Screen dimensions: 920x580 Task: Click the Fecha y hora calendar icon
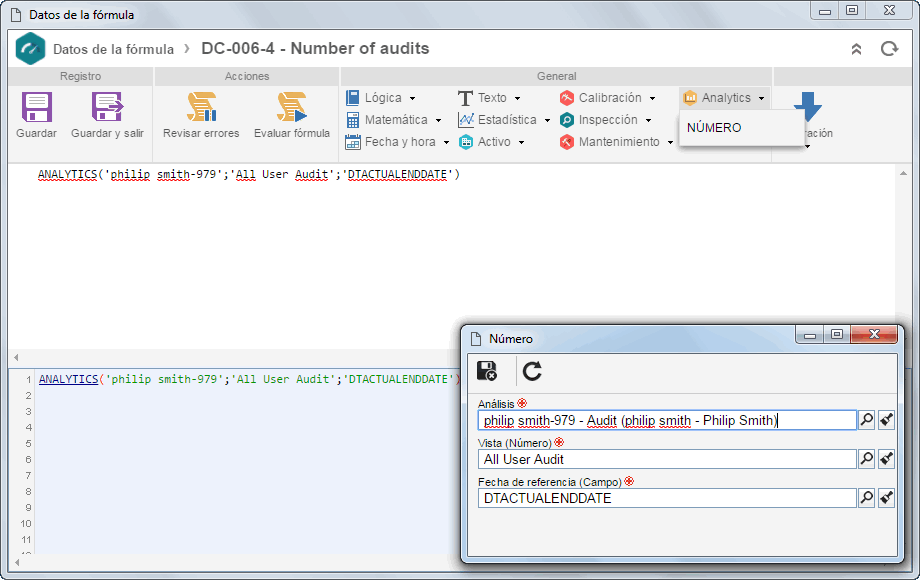point(353,142)
